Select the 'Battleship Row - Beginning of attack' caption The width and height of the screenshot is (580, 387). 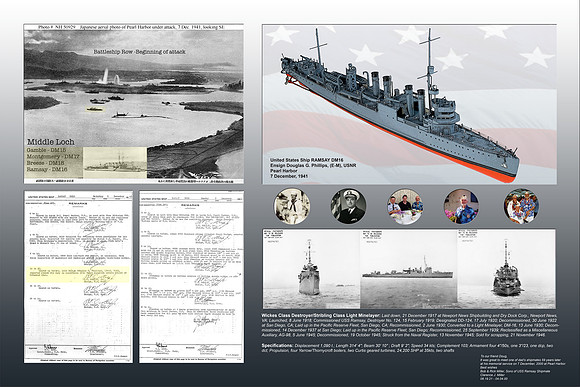pyautogui.click(x=139, y=52)
